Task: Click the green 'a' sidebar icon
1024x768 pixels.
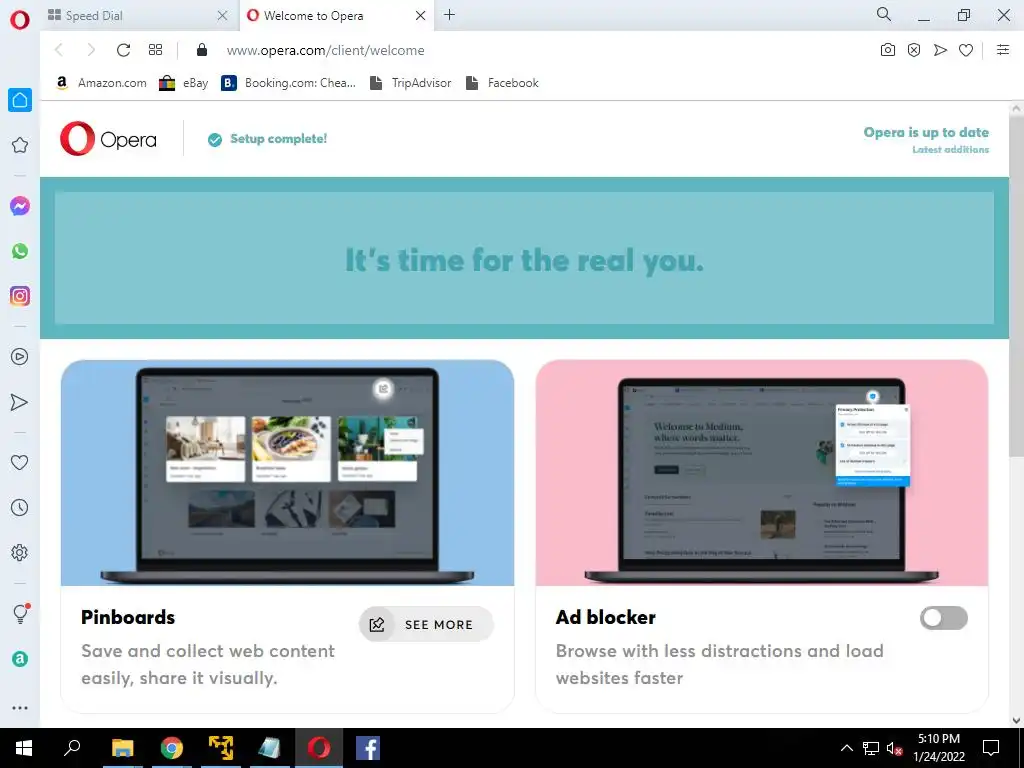Action: (x=20, y=659)
